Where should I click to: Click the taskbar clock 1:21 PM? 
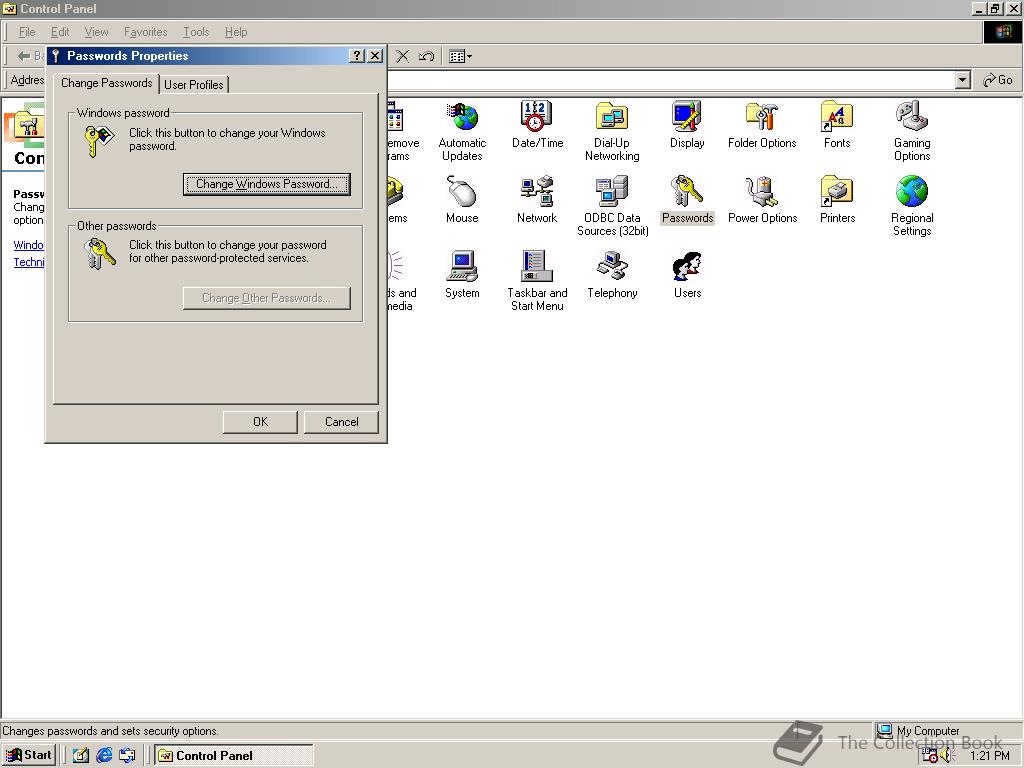click(989, 756)
